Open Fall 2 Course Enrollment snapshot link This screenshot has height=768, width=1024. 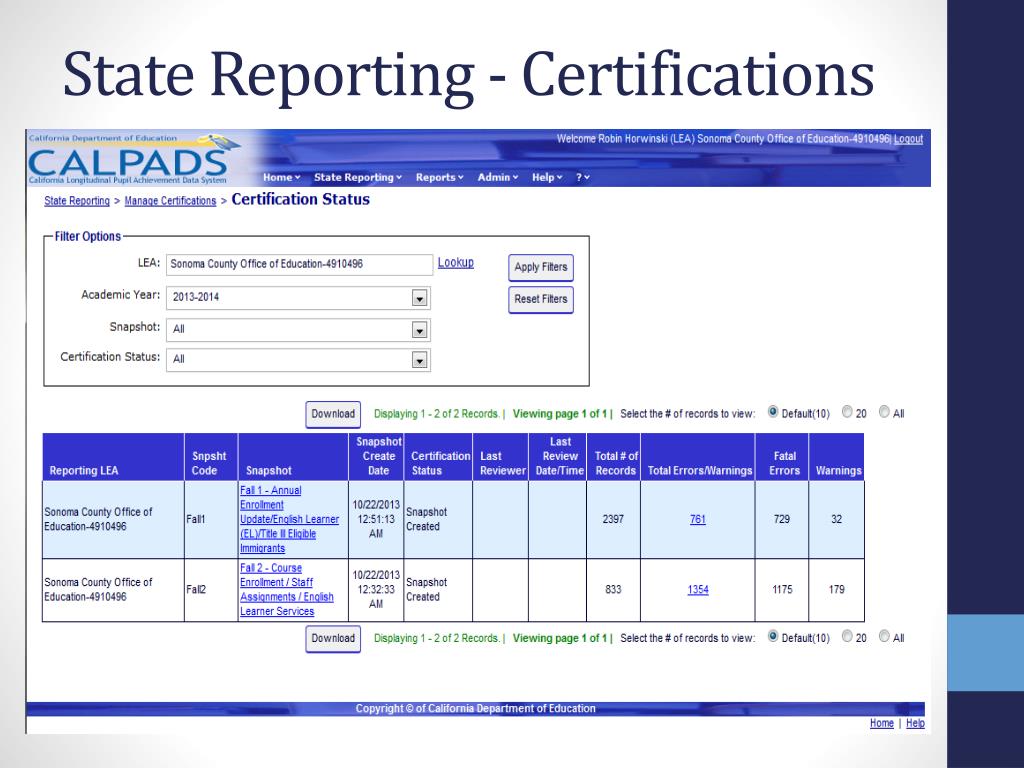coord(287,590)
